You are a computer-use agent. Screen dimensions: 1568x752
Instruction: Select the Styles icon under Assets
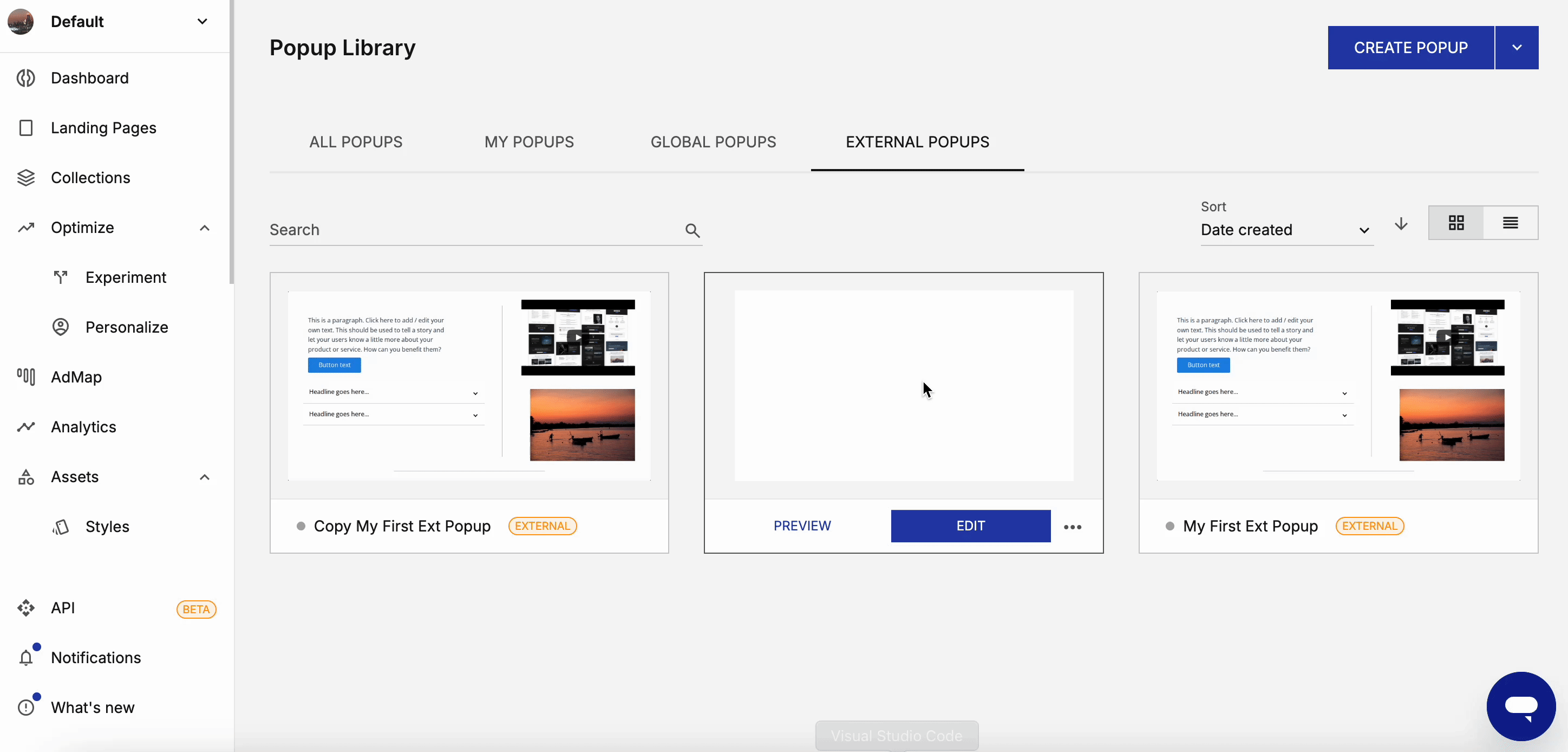coord(60,527)
